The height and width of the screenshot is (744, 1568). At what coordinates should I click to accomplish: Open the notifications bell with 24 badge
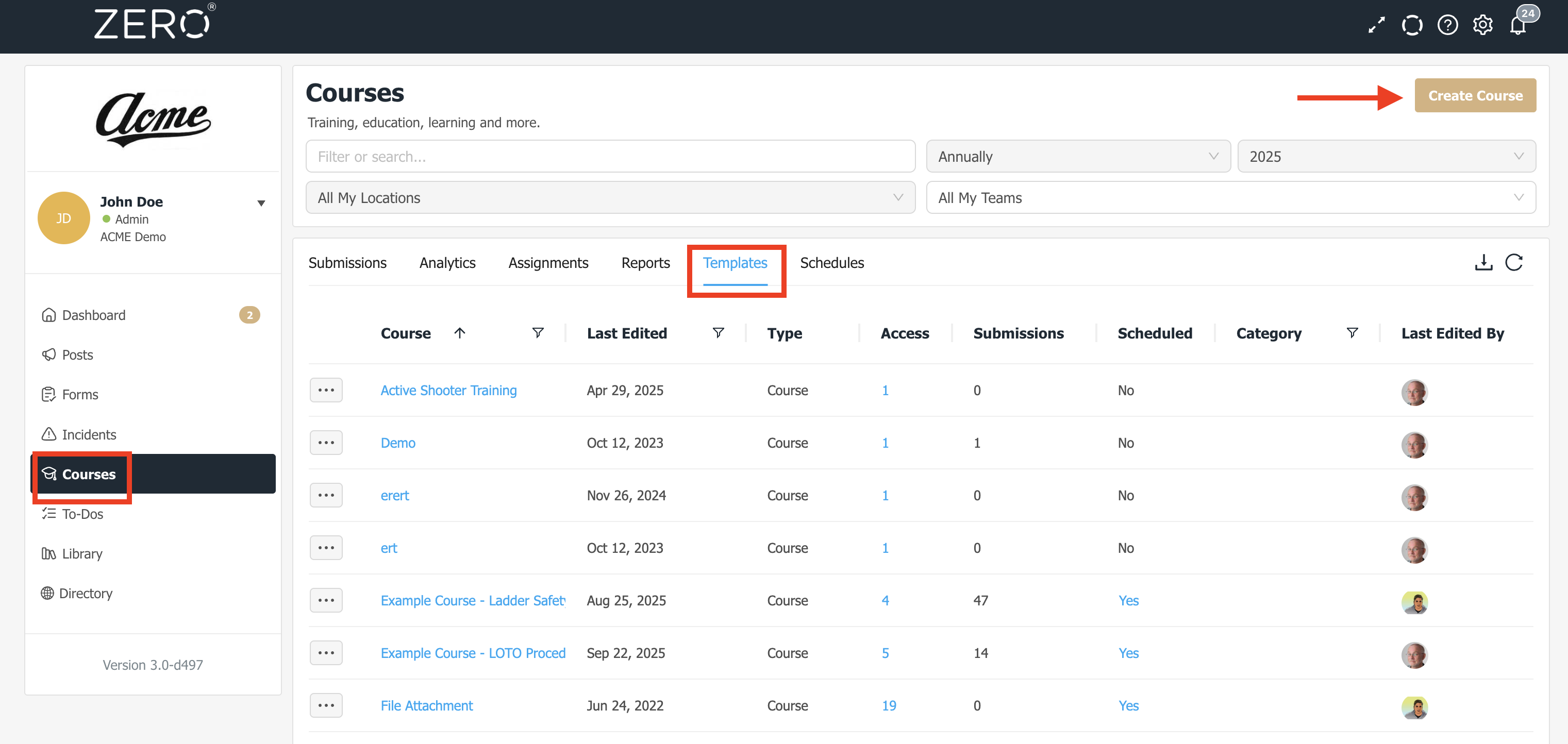coord(1518,25)
